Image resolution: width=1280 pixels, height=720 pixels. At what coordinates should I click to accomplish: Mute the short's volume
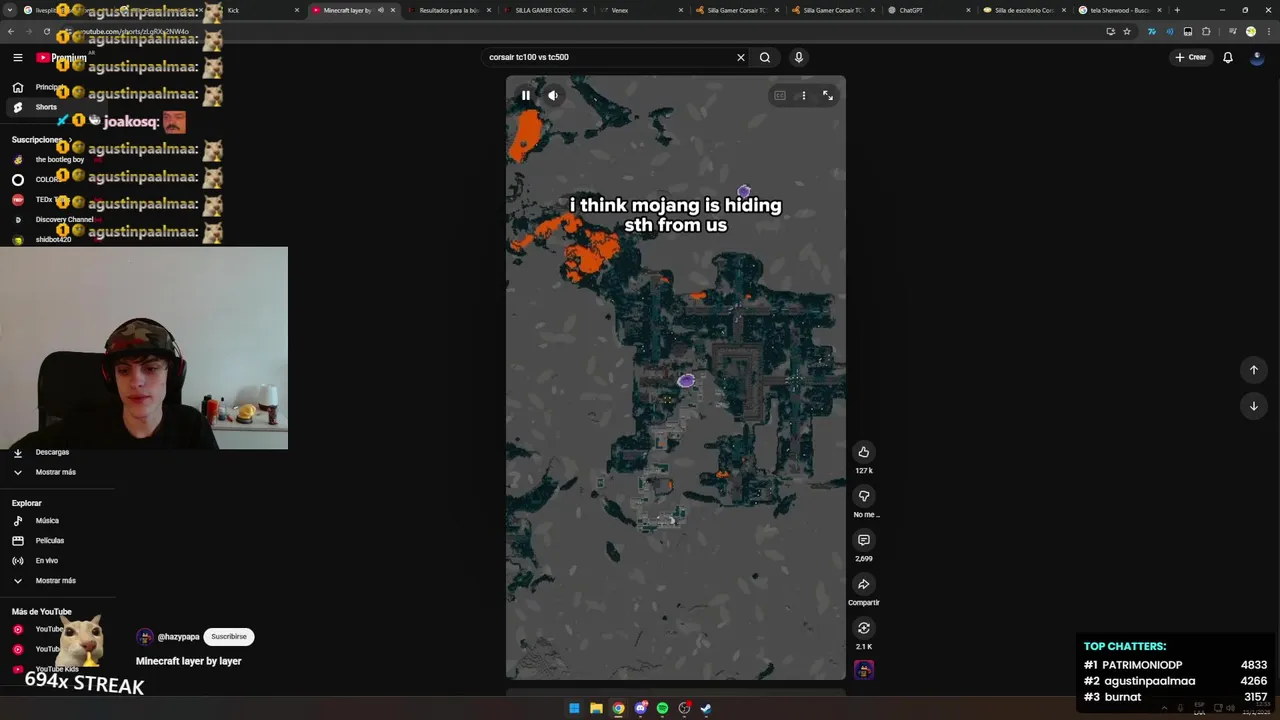click(x=553, y=95)
